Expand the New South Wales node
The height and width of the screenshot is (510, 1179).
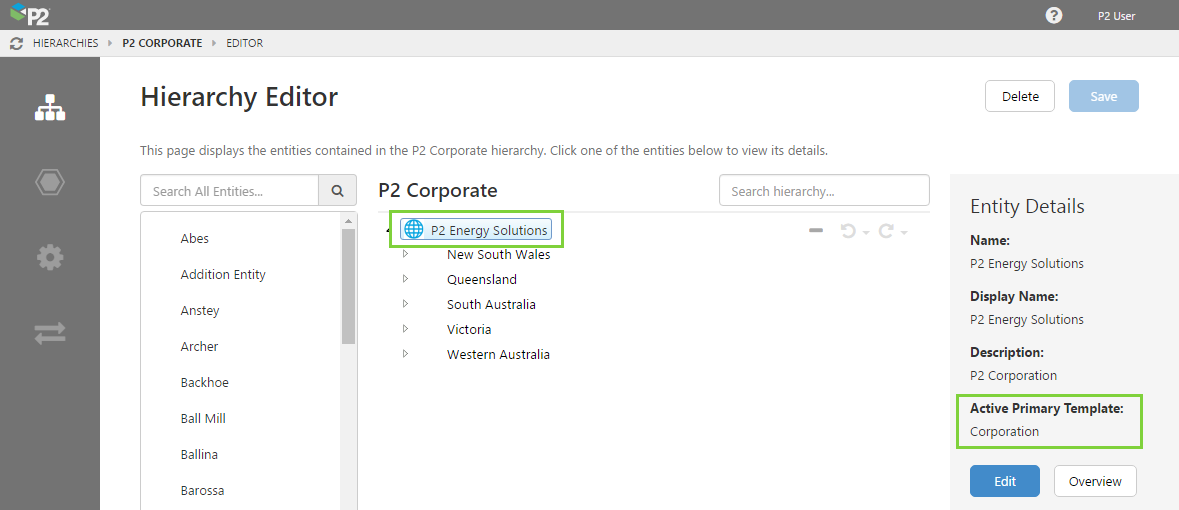(x=405, y=254)
